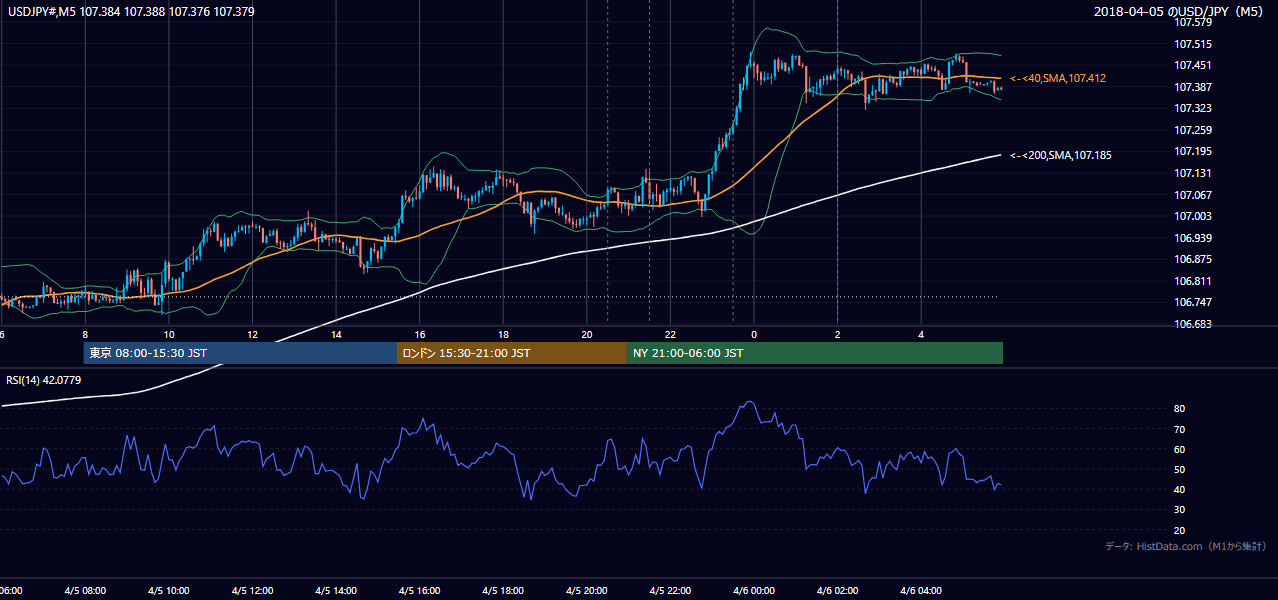Click the RSI scale value 30
The image size is (1278, 600).
point(1180,510)
